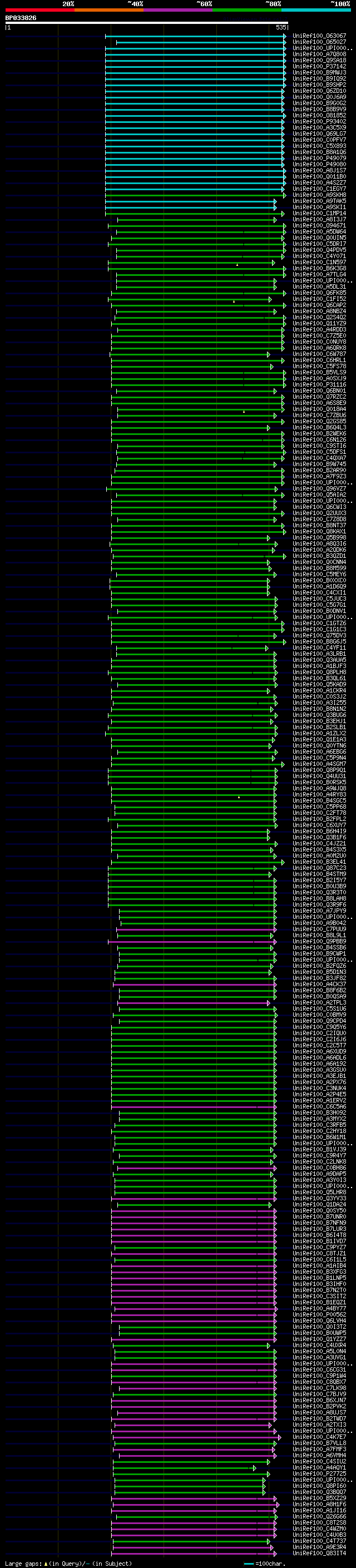Click the =100char. scale legend

click(265, 1563)
